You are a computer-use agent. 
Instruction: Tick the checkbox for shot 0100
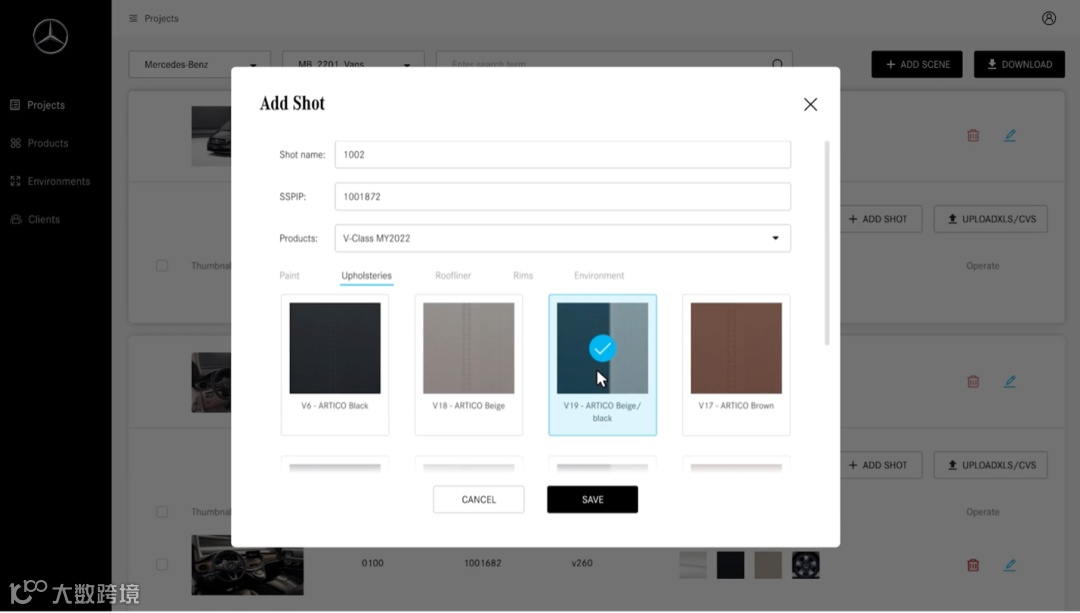pyautogui.click(x=162, y=565)
